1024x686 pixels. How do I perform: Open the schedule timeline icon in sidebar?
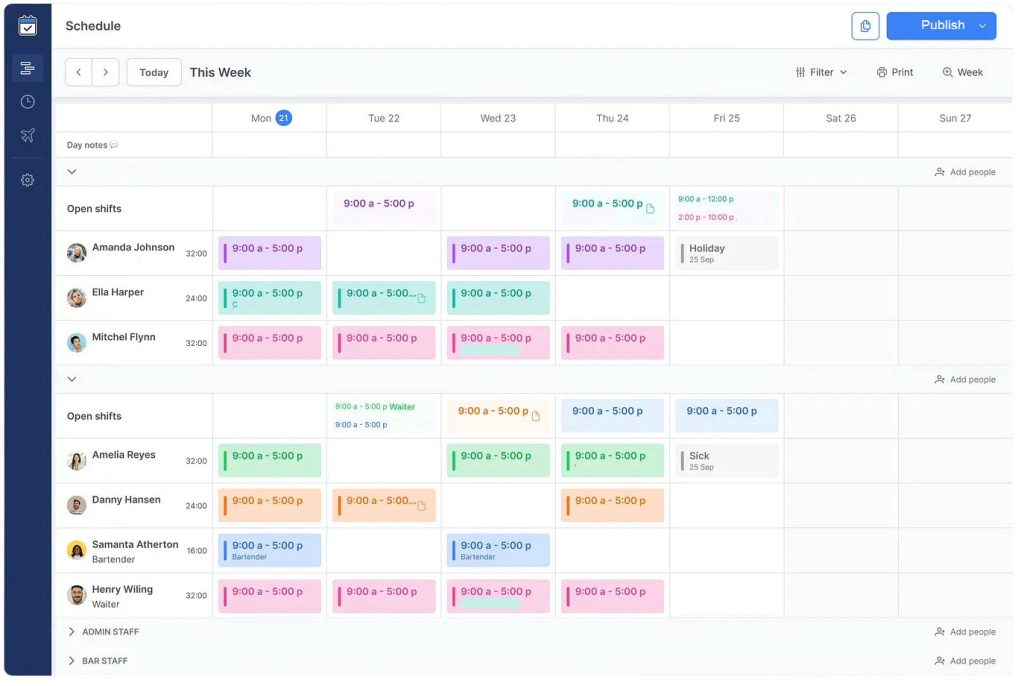(x=27, y=68)
